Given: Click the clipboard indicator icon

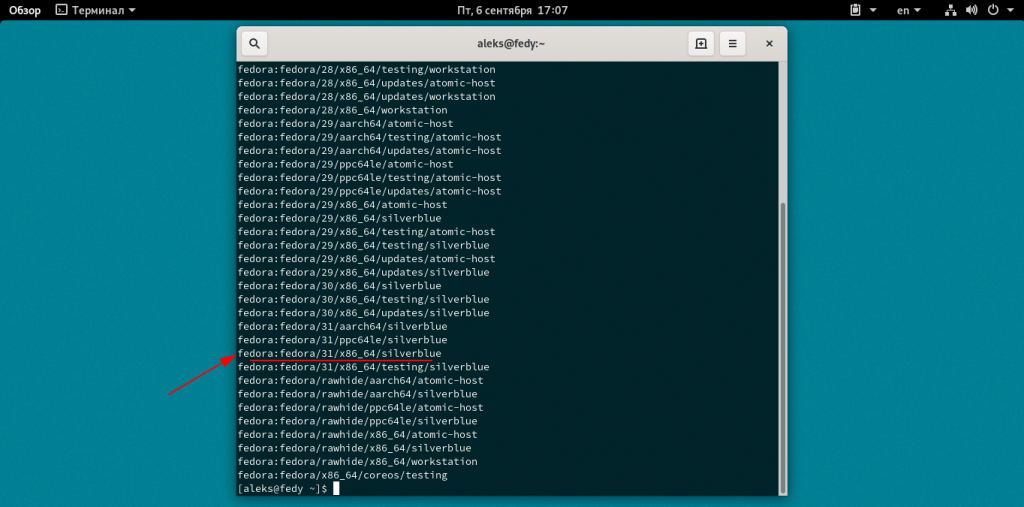Looking at the screenshot, I should [856, 10].
